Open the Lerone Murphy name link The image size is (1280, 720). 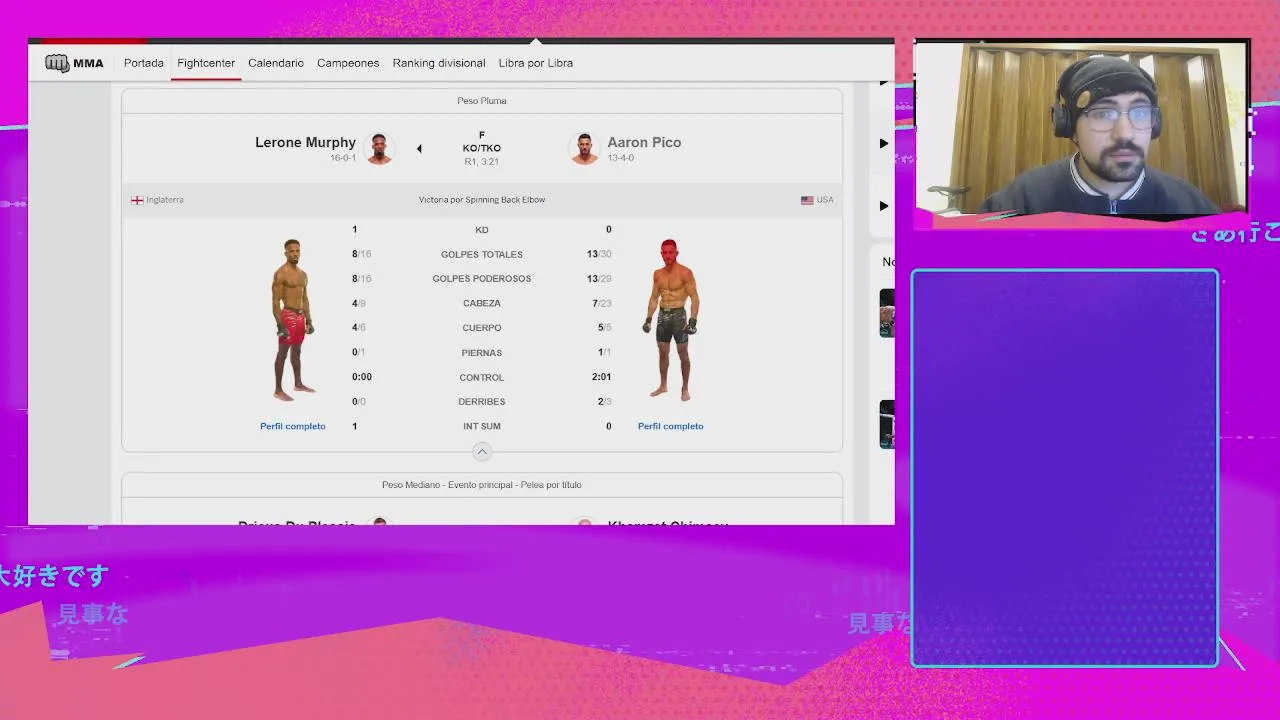pos(305,142)
